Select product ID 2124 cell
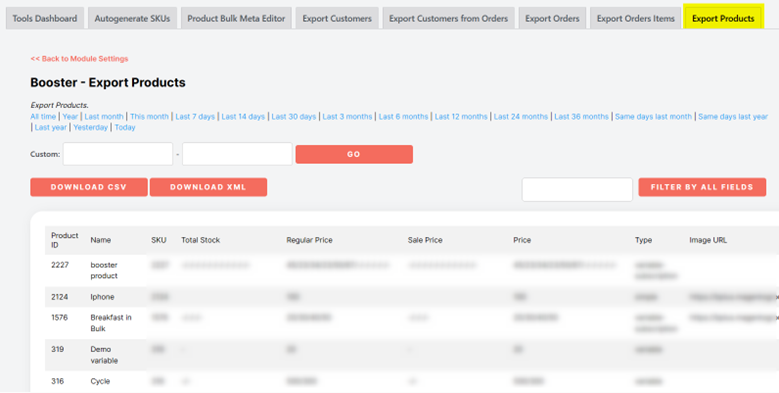The width and height of the screenshot is (779, 393). tap(60, 297)
